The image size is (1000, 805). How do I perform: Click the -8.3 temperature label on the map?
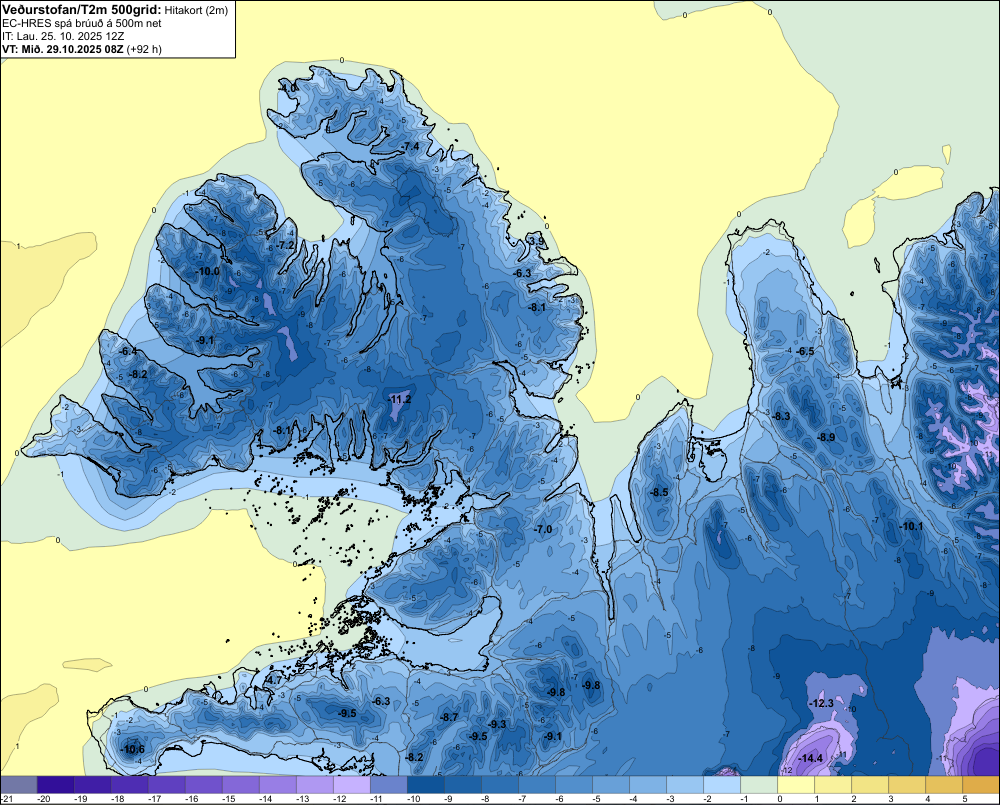click(x=782, y=416)
